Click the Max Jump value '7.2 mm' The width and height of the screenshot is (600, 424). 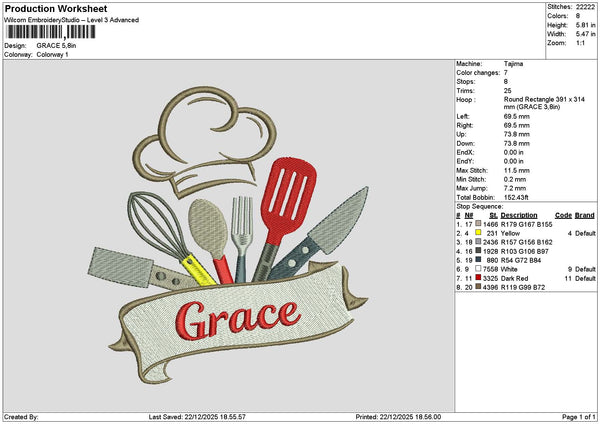pyautogui.click(x=515, y=188)
